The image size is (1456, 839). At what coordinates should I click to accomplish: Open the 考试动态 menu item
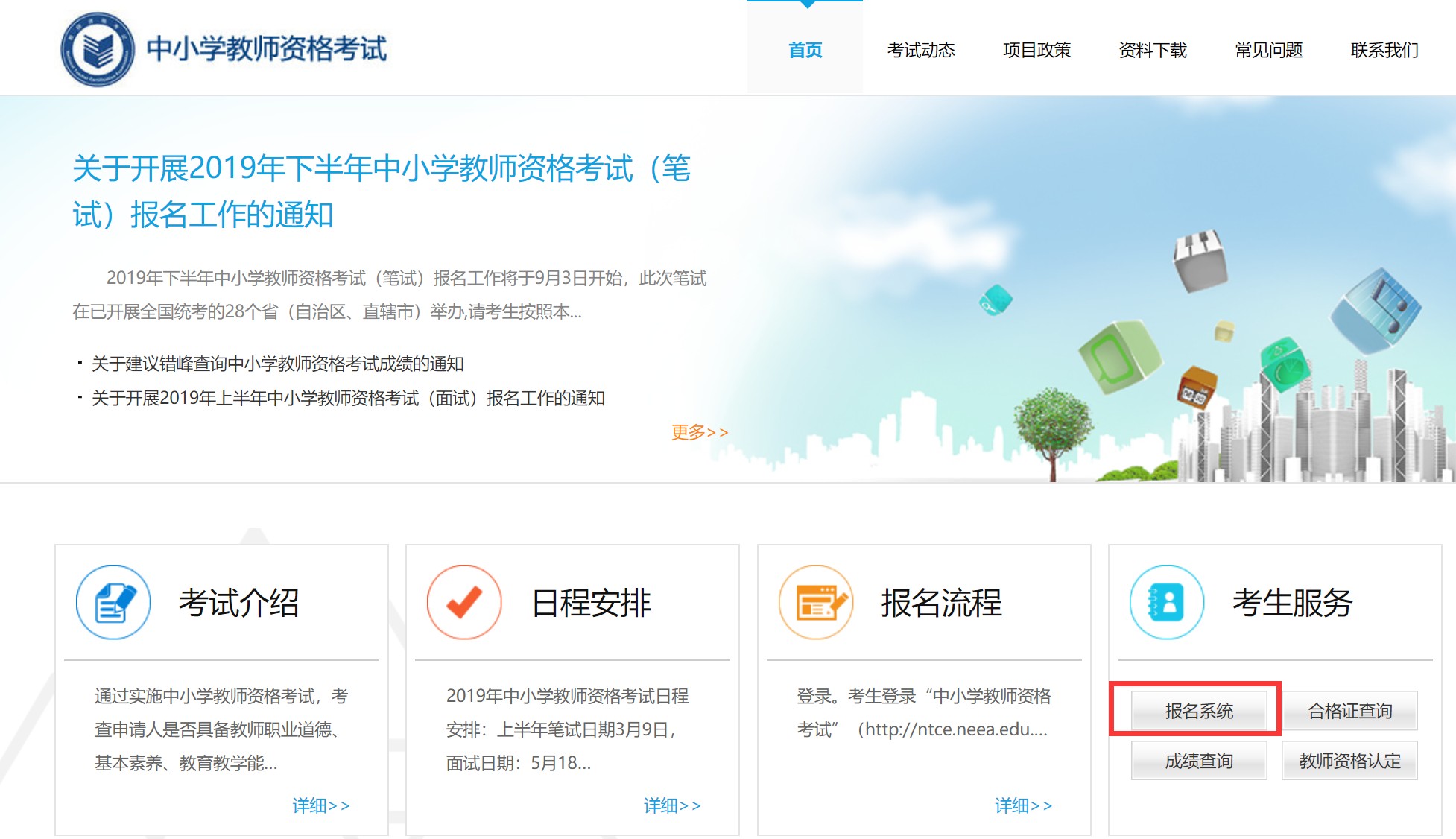(x=920, y=50)
